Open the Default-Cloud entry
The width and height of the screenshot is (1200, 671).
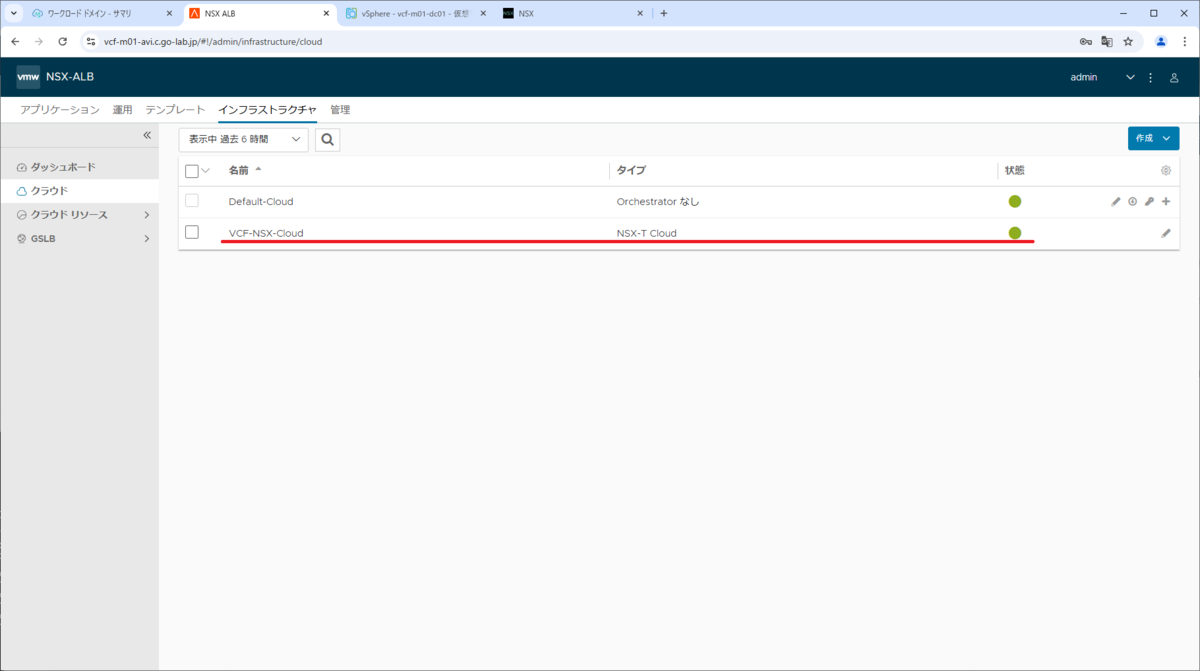261,201
